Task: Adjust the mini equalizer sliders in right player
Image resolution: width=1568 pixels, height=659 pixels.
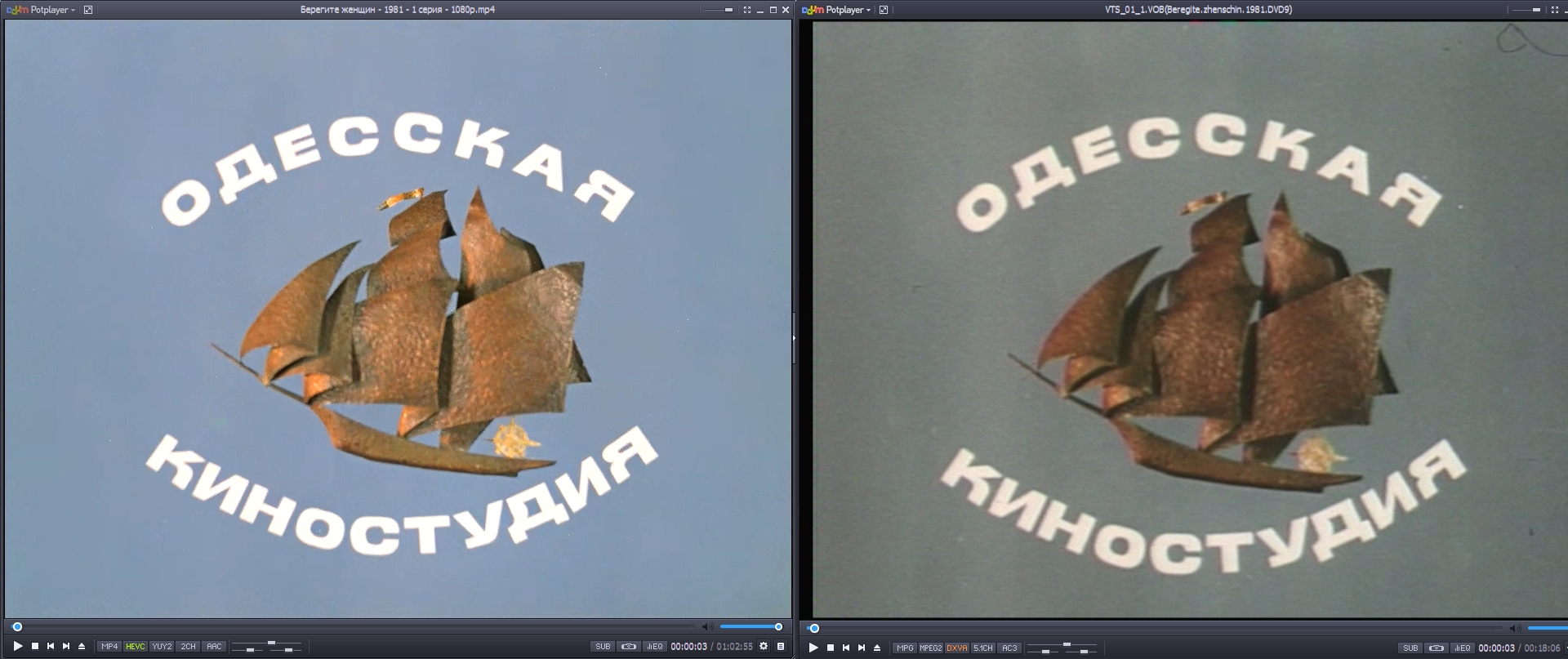Action: (x=1062, y=648)
